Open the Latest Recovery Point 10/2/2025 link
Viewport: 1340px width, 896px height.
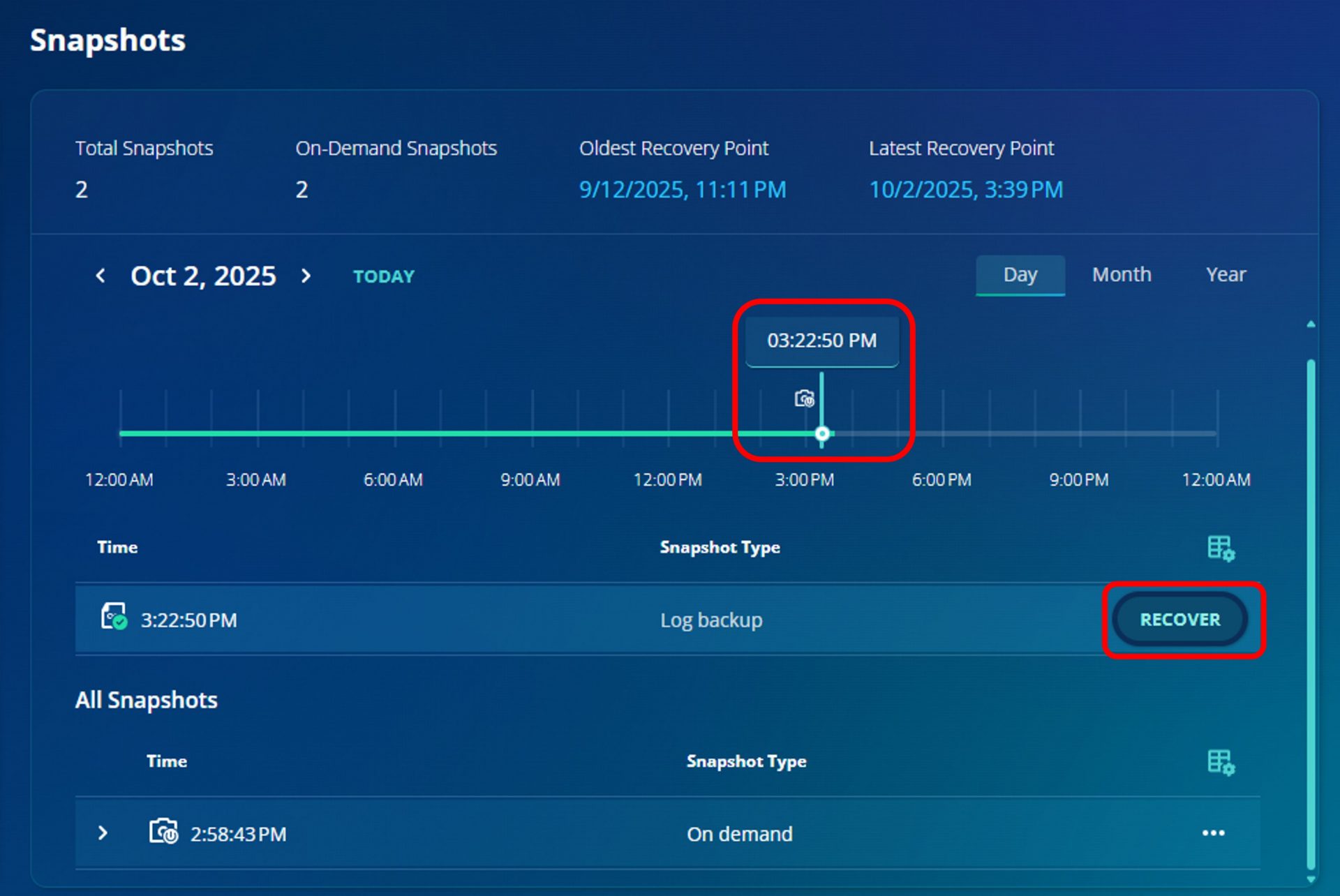tap(965, 190)
